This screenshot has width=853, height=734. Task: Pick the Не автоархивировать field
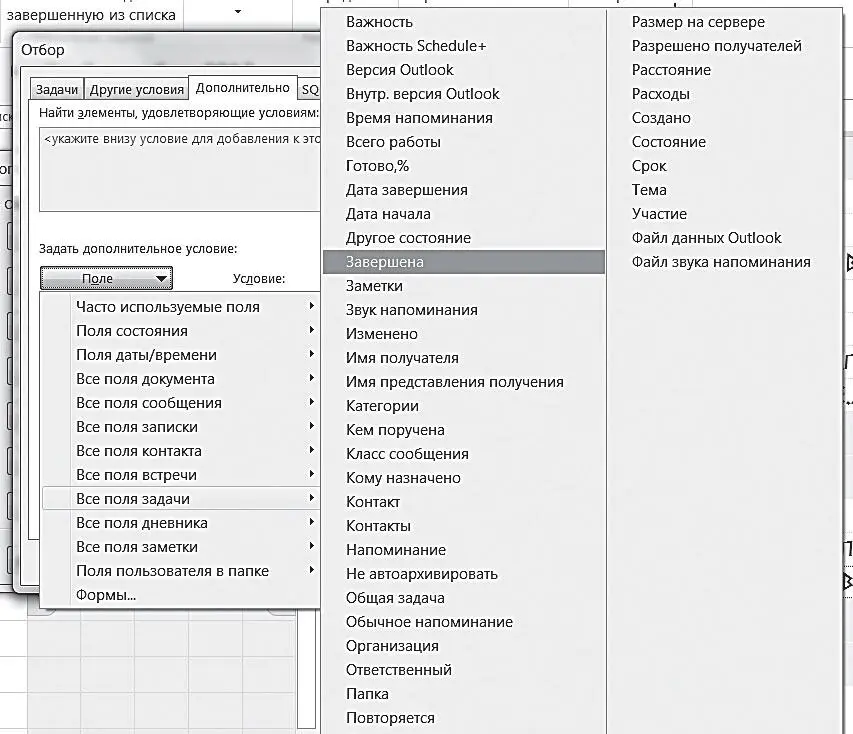tap(463, 573)
